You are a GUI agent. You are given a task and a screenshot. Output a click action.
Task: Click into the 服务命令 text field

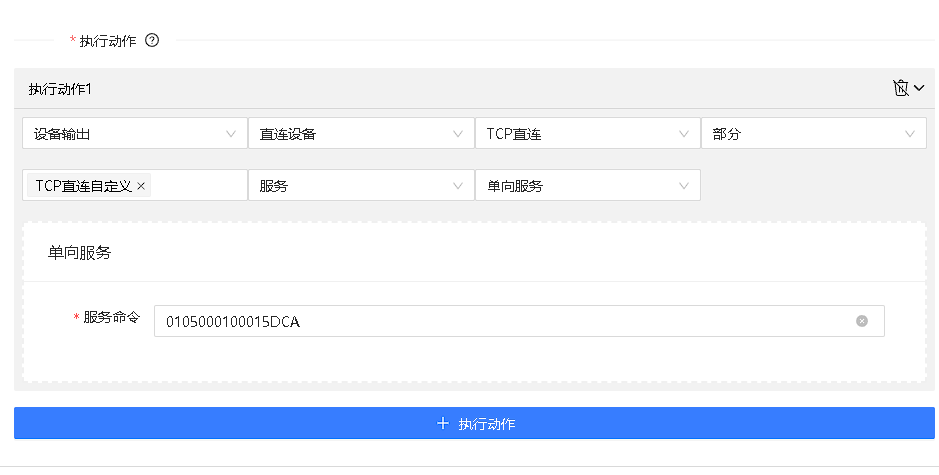[500, 321]
